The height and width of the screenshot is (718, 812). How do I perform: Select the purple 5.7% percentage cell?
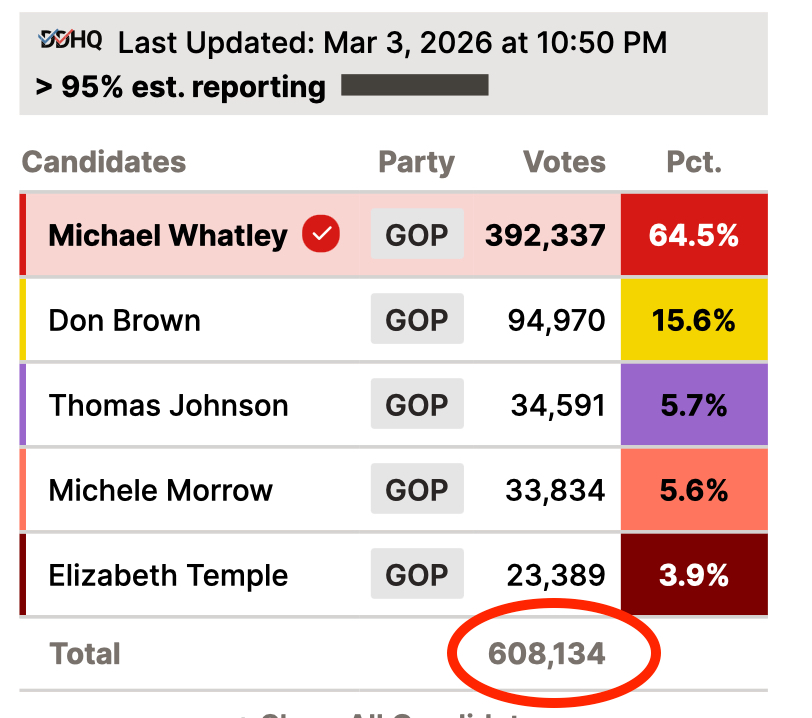point(694,405)
